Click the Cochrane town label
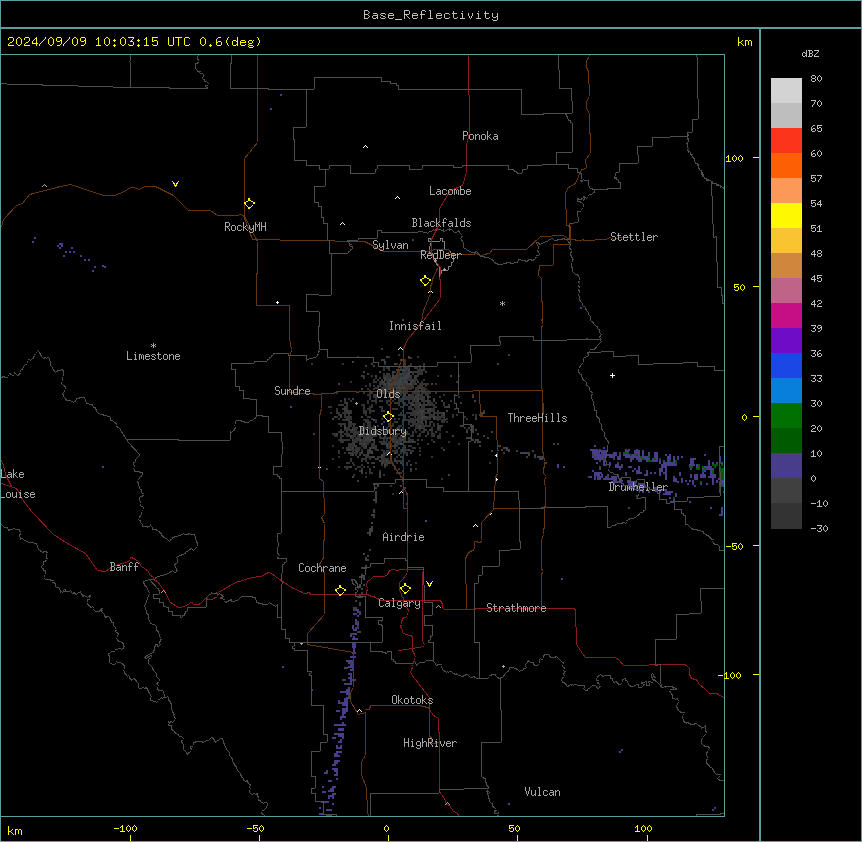Viewport: 862px width, 842px height. coord(322,568)
